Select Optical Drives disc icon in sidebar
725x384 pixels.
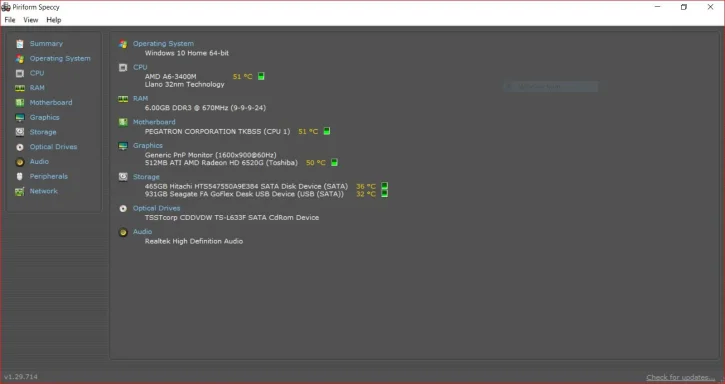click(x=19, y=147)
